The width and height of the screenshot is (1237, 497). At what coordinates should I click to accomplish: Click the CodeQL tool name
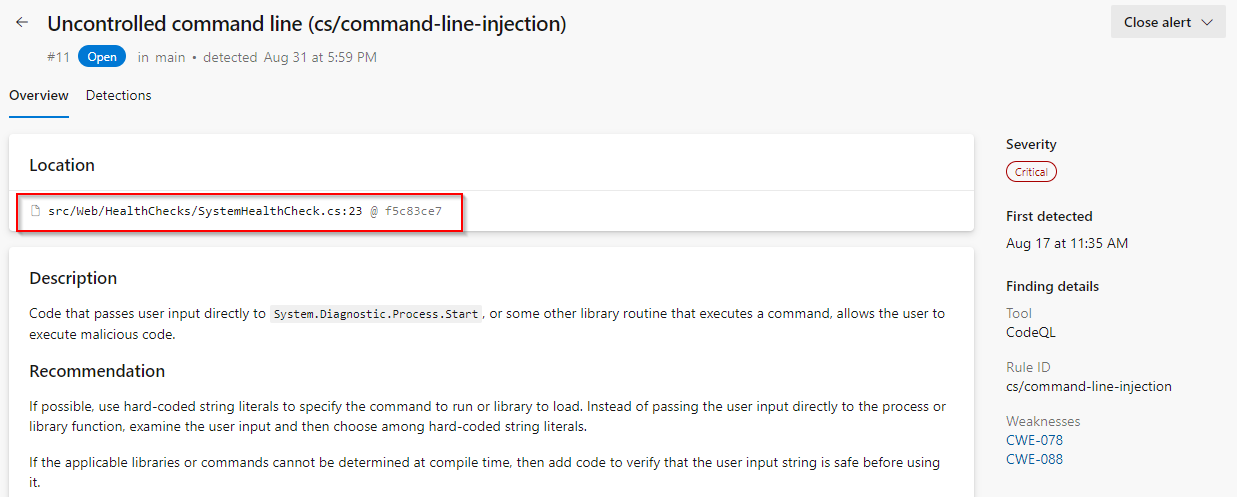pos(1031,332)
